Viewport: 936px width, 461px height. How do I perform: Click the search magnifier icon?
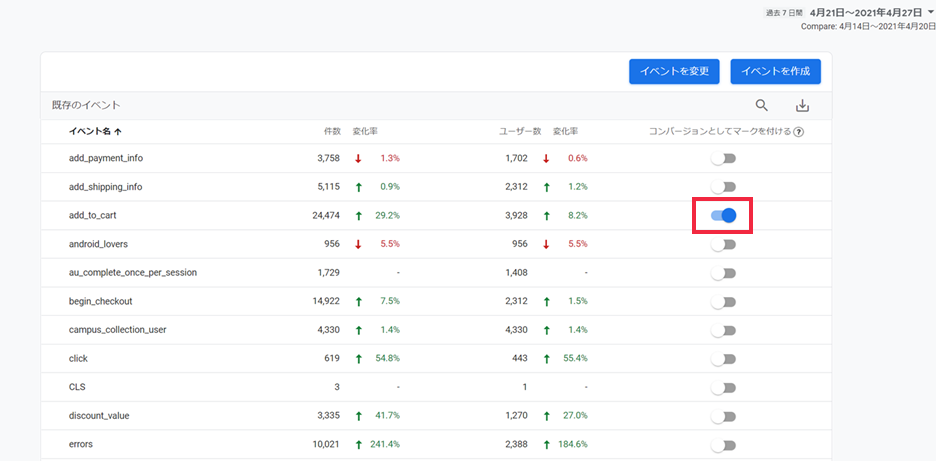(x=762, y=106)
